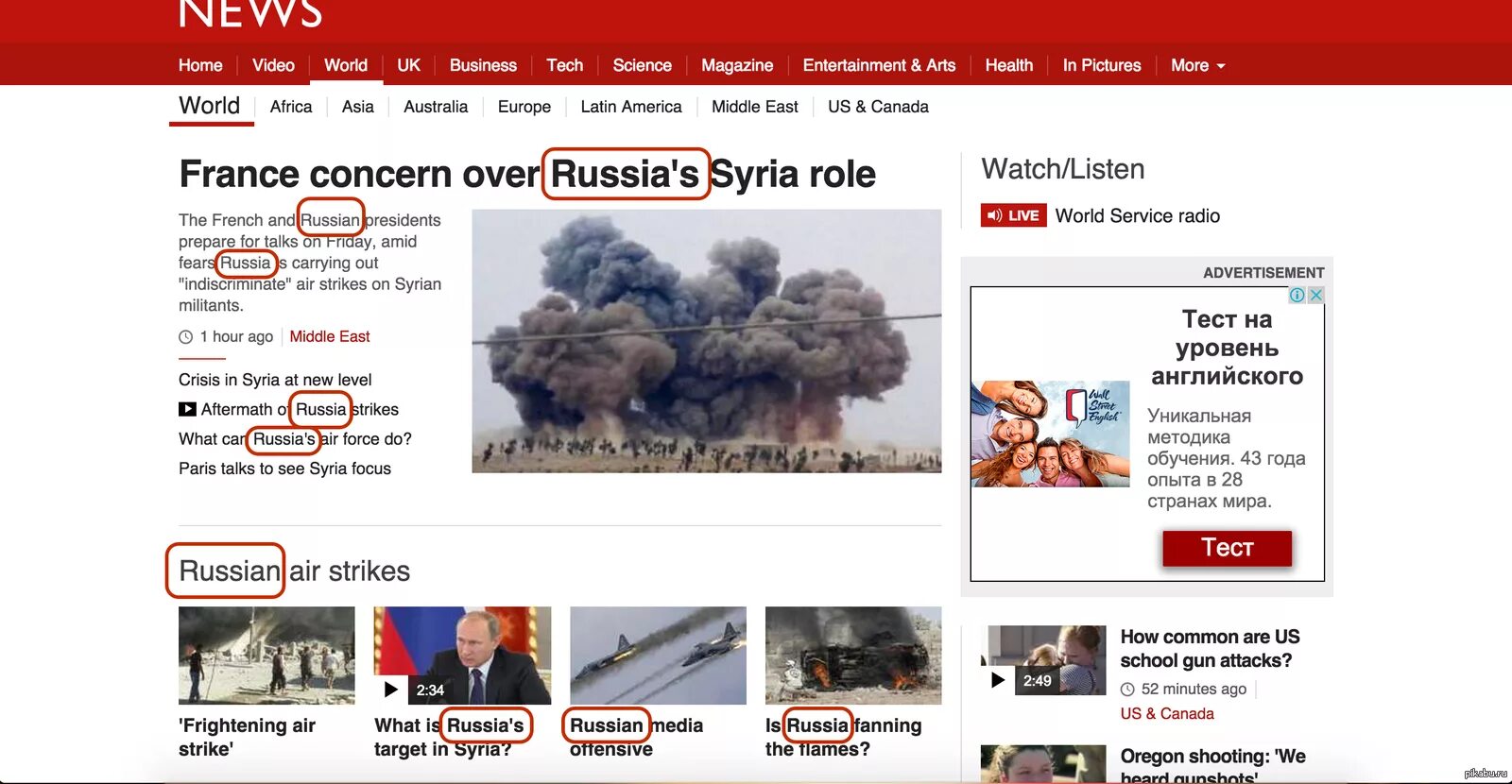Viewport: 1512px width, 784px height.
Task: Open the France concern over Russia's Syria role headline
Action: (527, 174)
